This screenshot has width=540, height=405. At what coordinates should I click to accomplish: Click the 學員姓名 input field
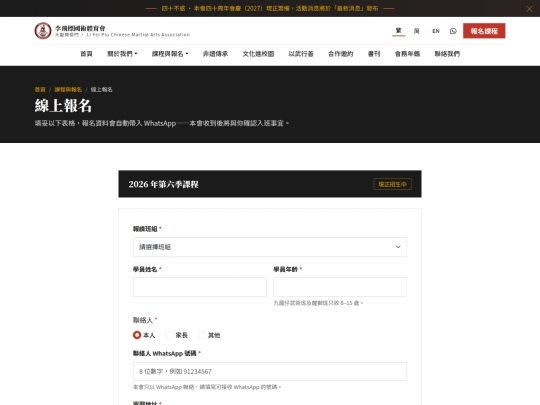click(x=200, y=287)
